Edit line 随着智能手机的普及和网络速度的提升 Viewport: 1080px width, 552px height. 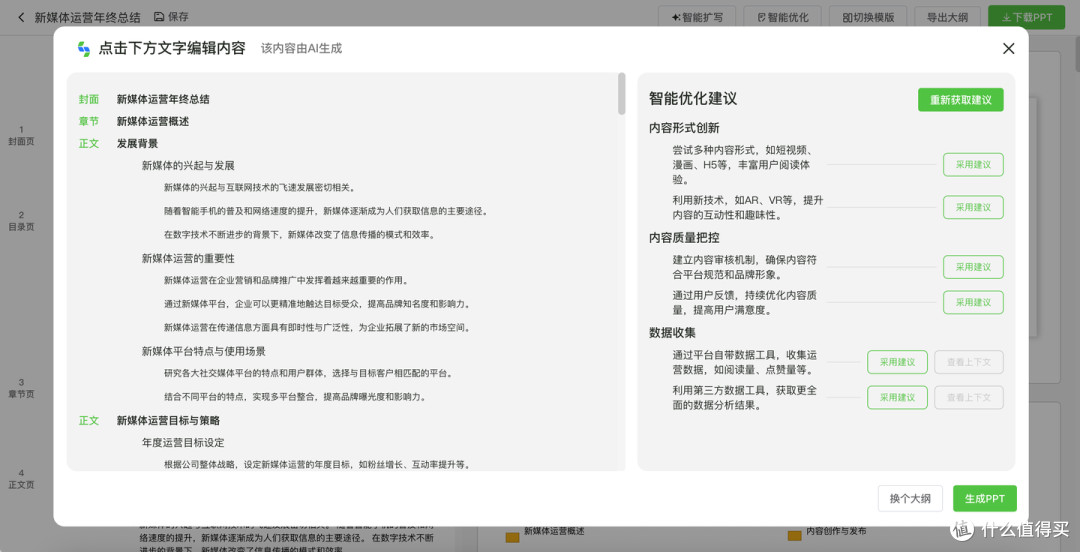point(326,211)
